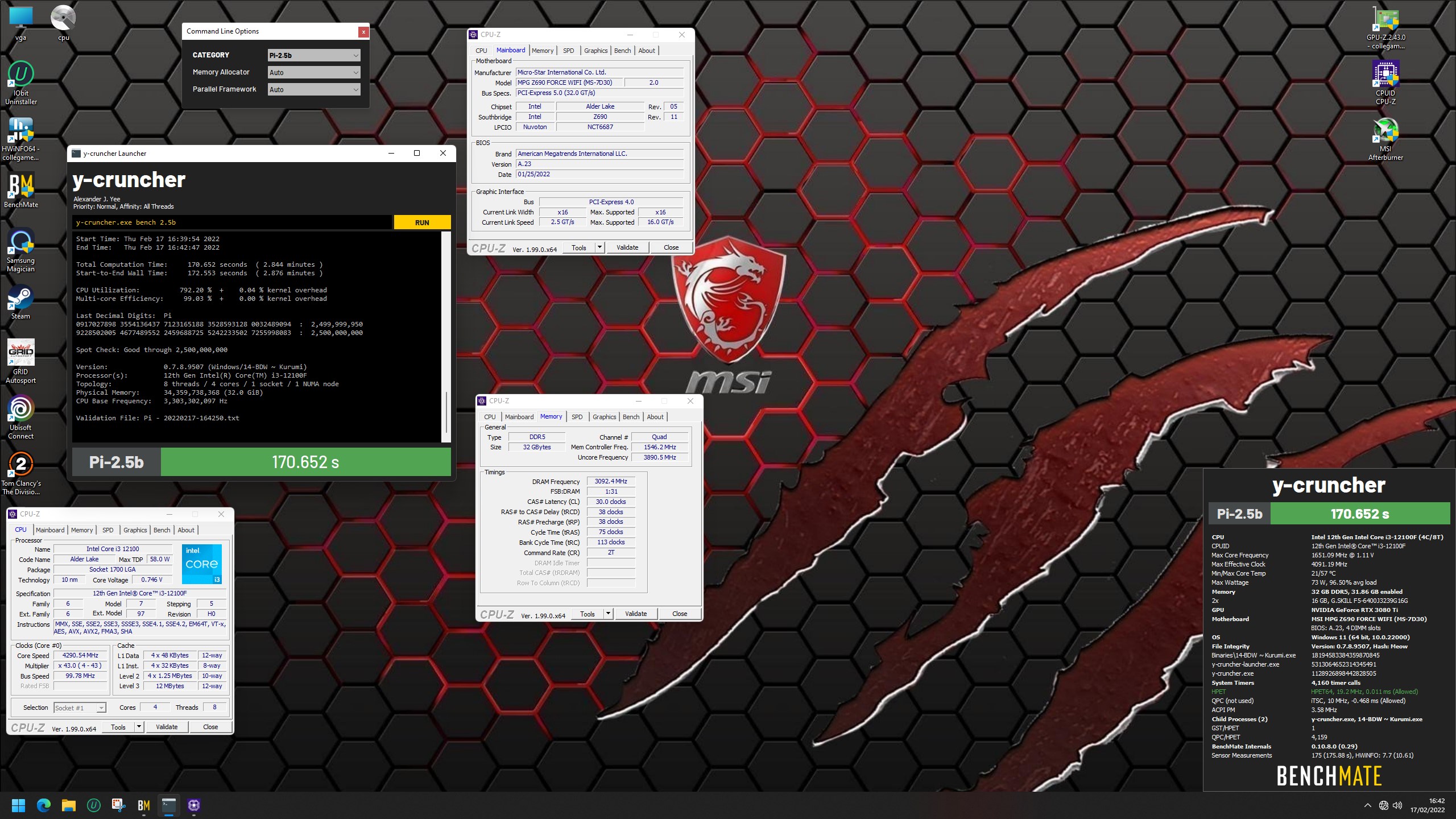Image resolution: width=1456 pixels, height=819 pixels.
Task: Open File Explorer from the taskbar
Action: tap(69, 805)
